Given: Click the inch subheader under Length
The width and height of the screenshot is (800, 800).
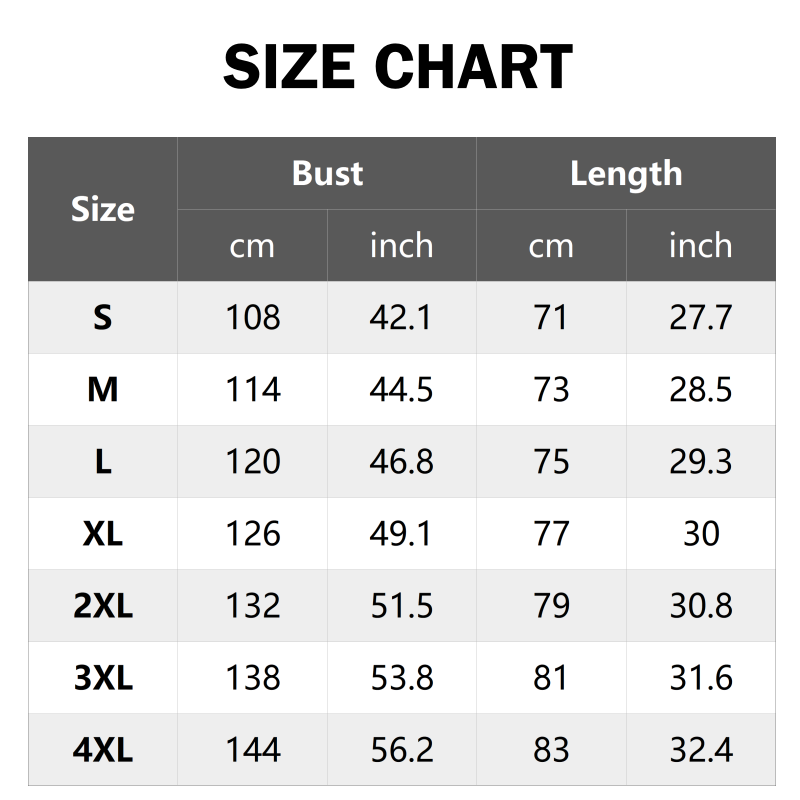Looking at the screenshot, I should (700, 245).
